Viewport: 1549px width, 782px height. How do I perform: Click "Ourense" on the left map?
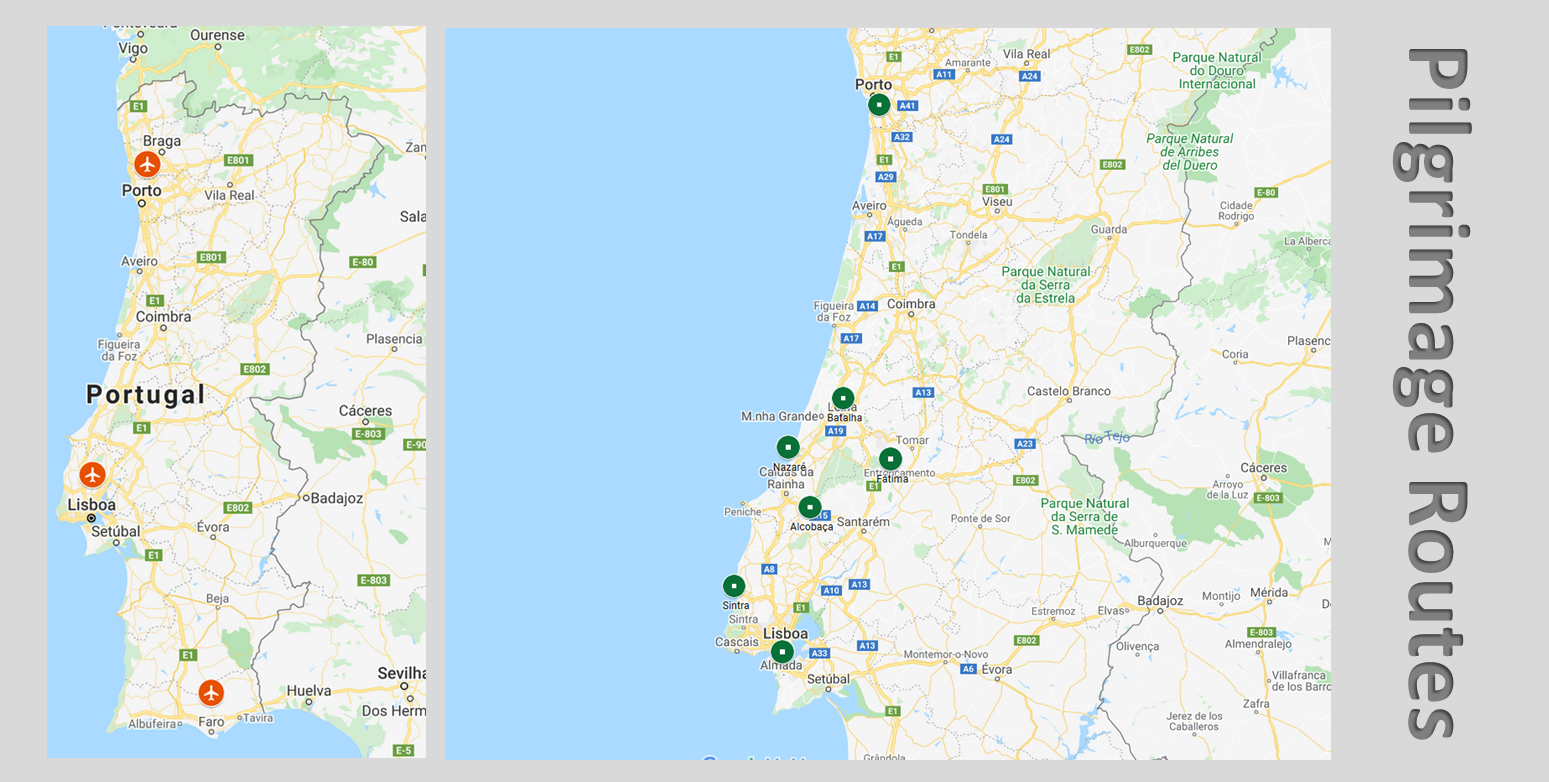[217, 35]
